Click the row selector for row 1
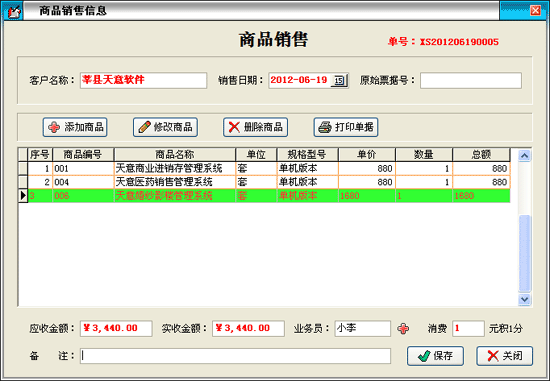Viewport: 550px width, 381px height. (x=23, y=168)
